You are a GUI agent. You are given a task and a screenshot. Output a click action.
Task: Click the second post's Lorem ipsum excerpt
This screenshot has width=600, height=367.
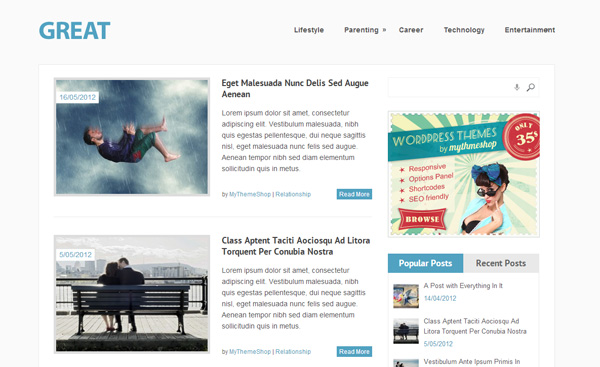point(293,298)
